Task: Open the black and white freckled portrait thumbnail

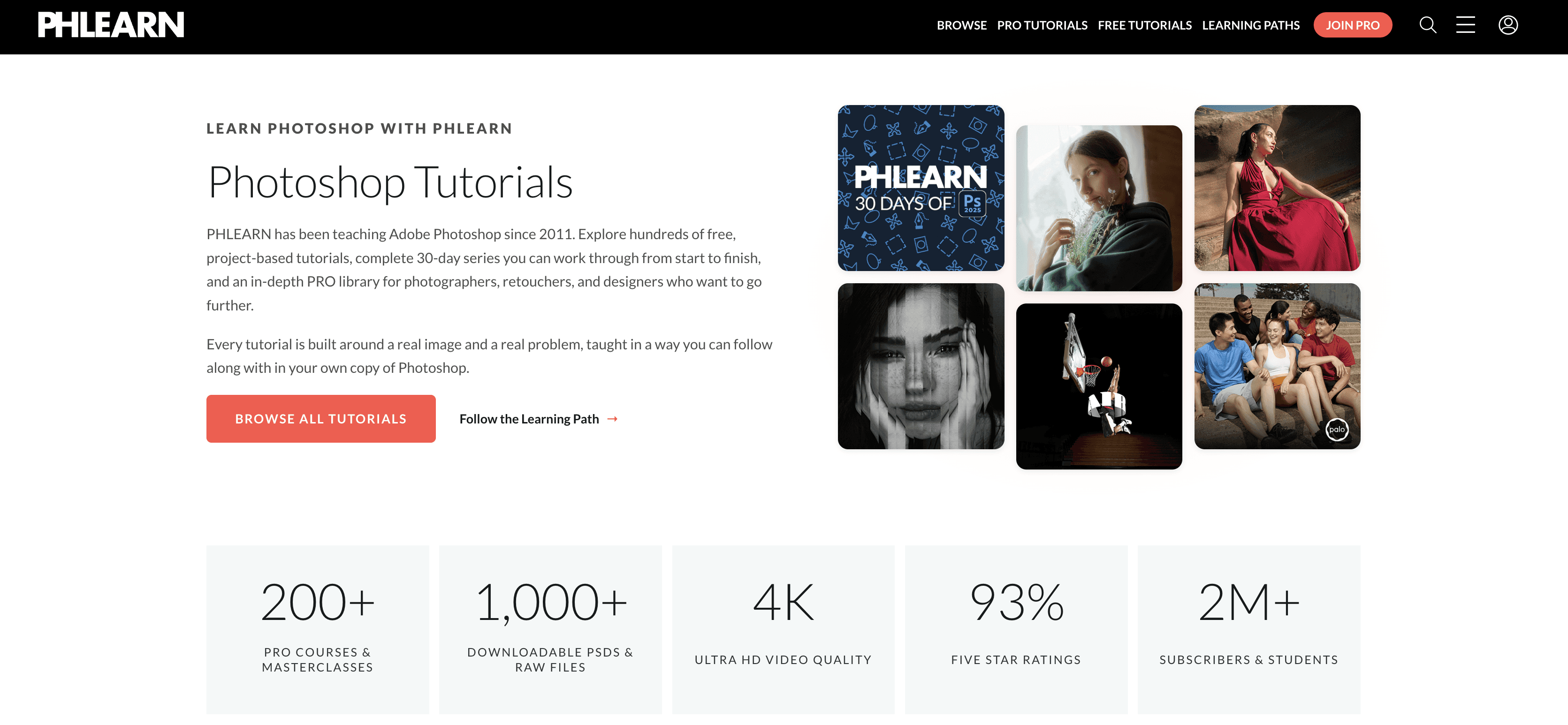Action: coord(921,366)
